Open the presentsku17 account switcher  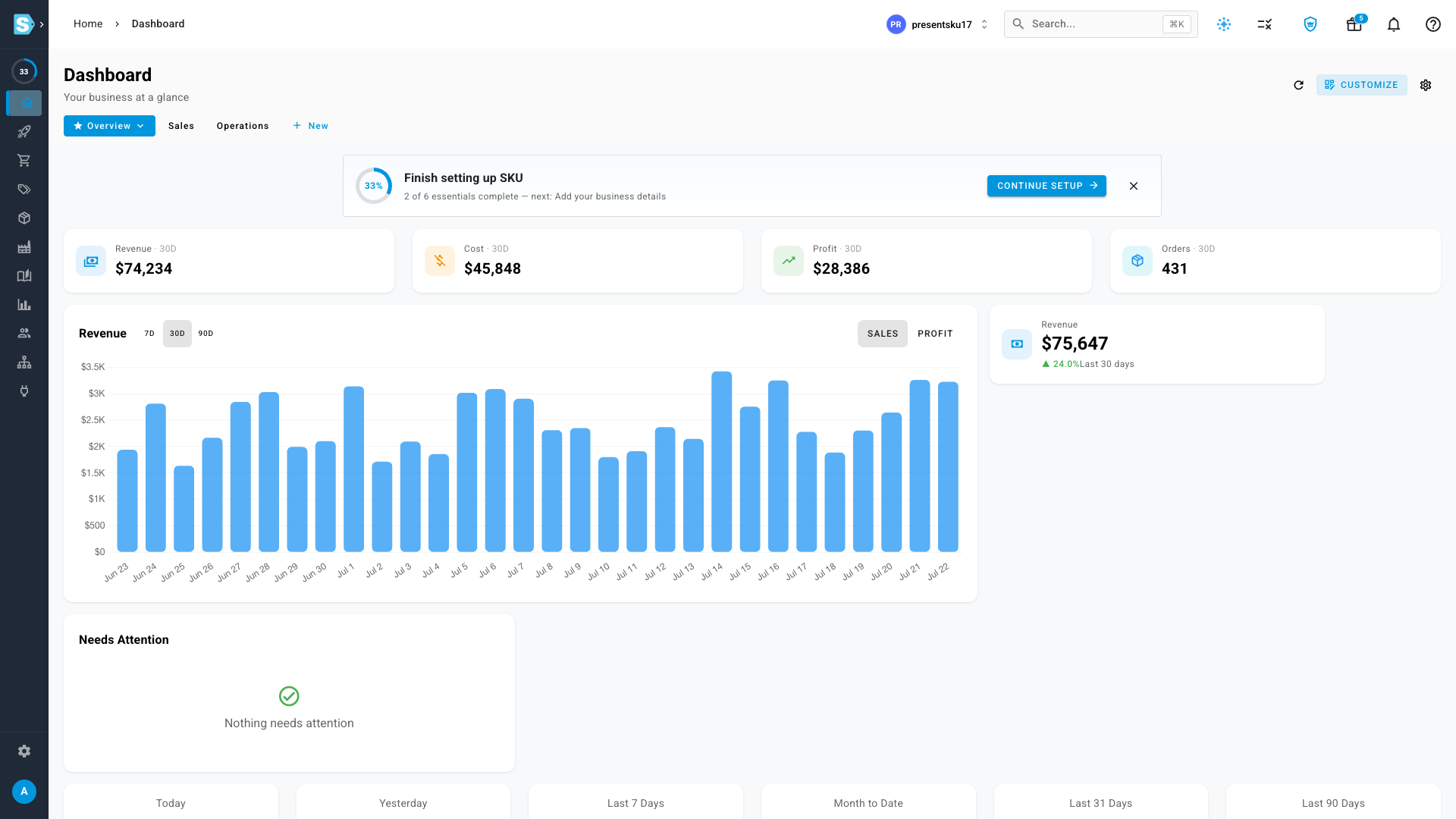[938, 24]
